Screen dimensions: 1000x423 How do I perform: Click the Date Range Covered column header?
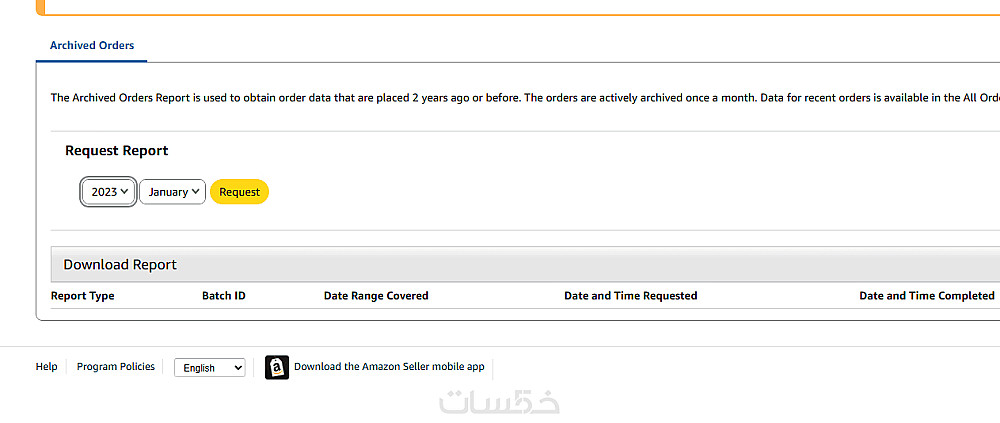[376, 296]
